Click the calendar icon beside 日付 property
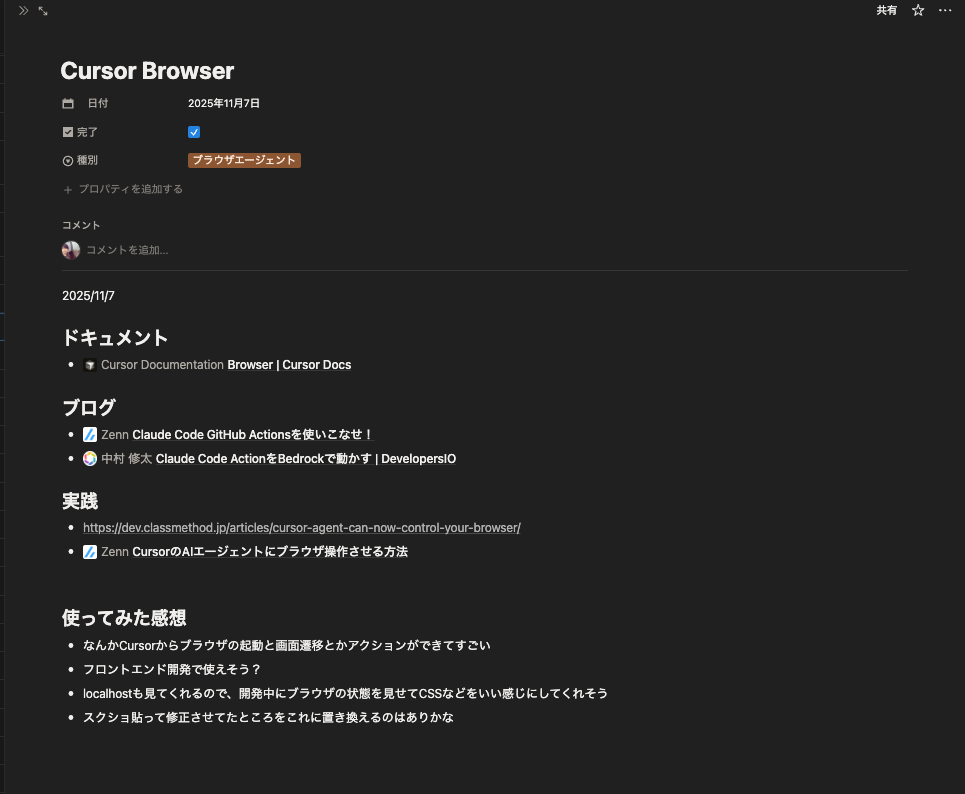This screenshot has width=965, height=794. [x=67, y=102]
